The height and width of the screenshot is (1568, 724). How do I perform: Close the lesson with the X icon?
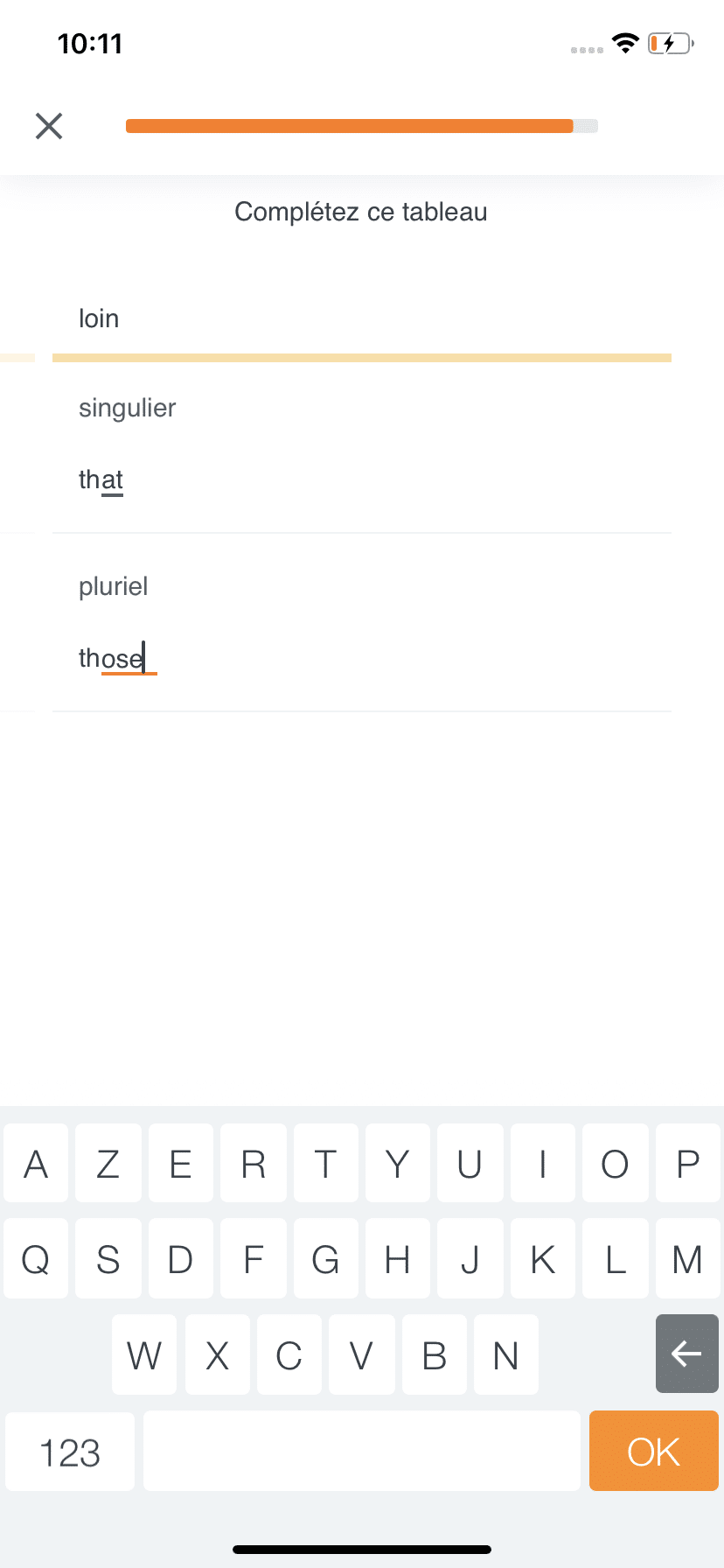tap(49, 126)
